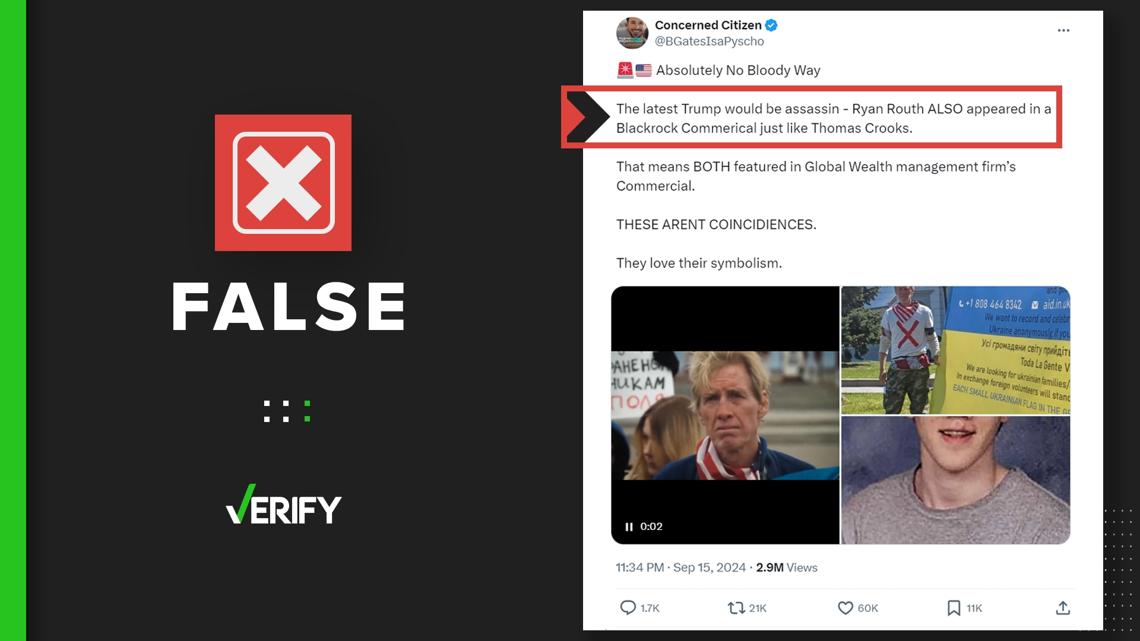Click the highlighted Ryan Routh claim text
Image resolution: width=1140 pixels, height=641 pixels.
[833, 118]
